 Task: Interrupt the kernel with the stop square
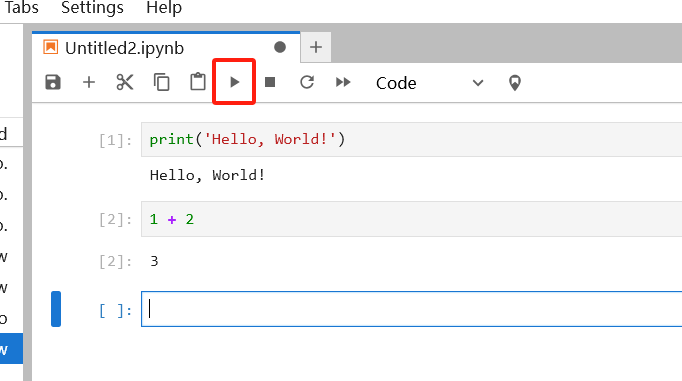pyautogui.click(x=270, y=82)
